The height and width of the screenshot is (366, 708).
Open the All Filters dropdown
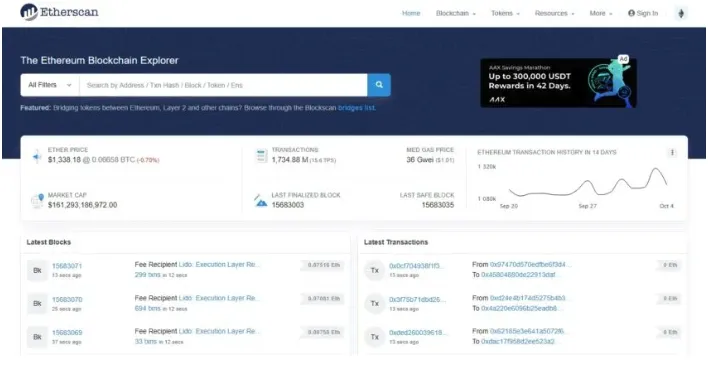[50, 85]
